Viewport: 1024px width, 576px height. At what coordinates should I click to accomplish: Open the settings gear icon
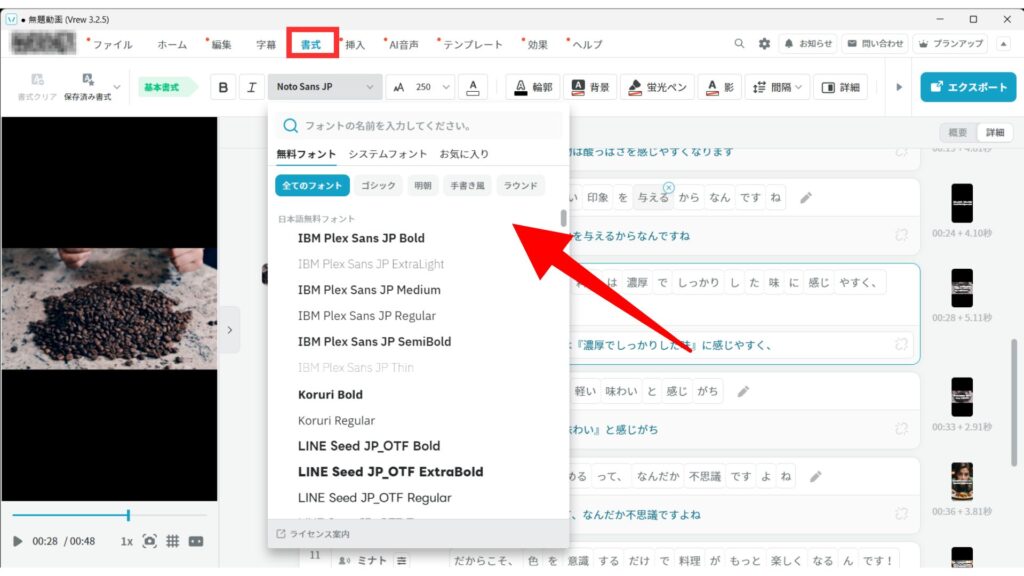click(x=764, y=44)
